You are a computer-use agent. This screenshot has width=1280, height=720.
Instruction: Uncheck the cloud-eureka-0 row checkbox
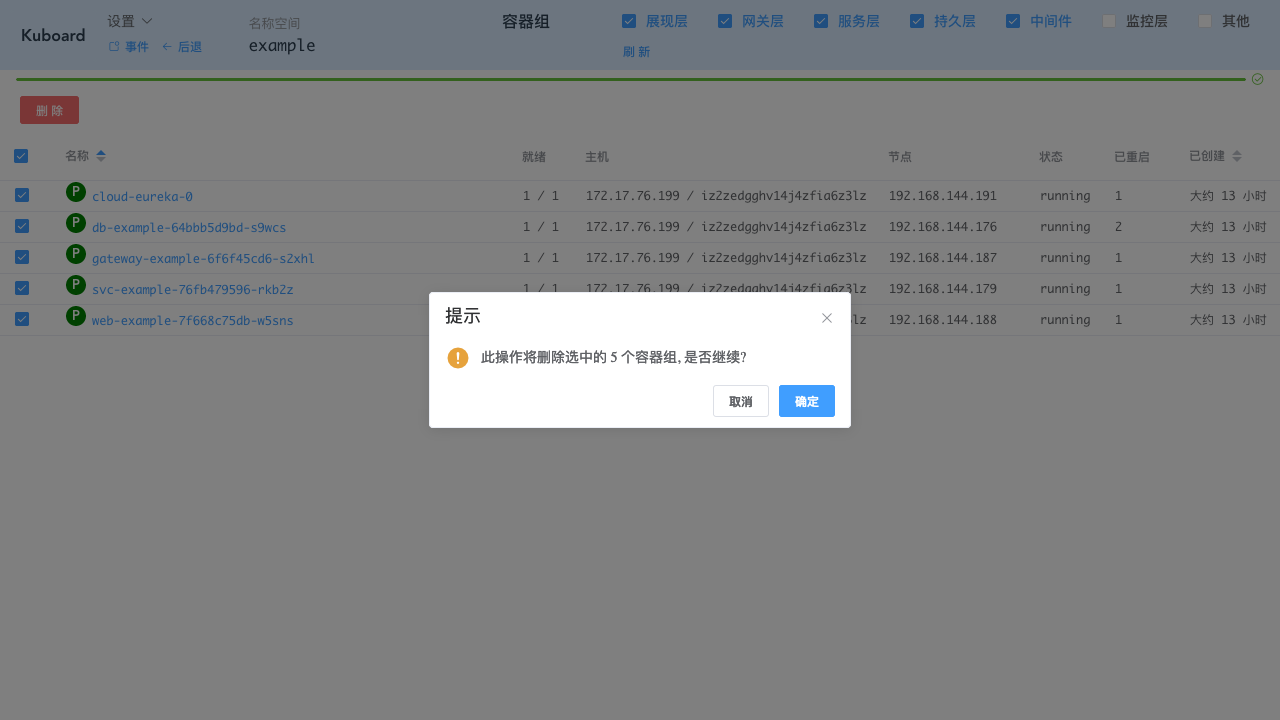click(x=22, y=195)
